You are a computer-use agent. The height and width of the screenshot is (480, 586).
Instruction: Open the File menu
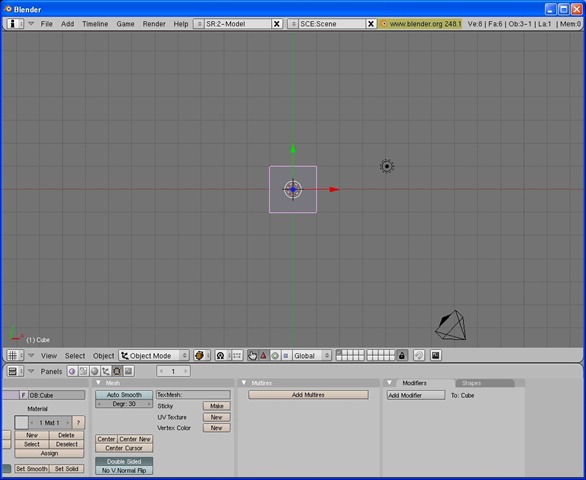pyautogui.click(x=46, y=24)
